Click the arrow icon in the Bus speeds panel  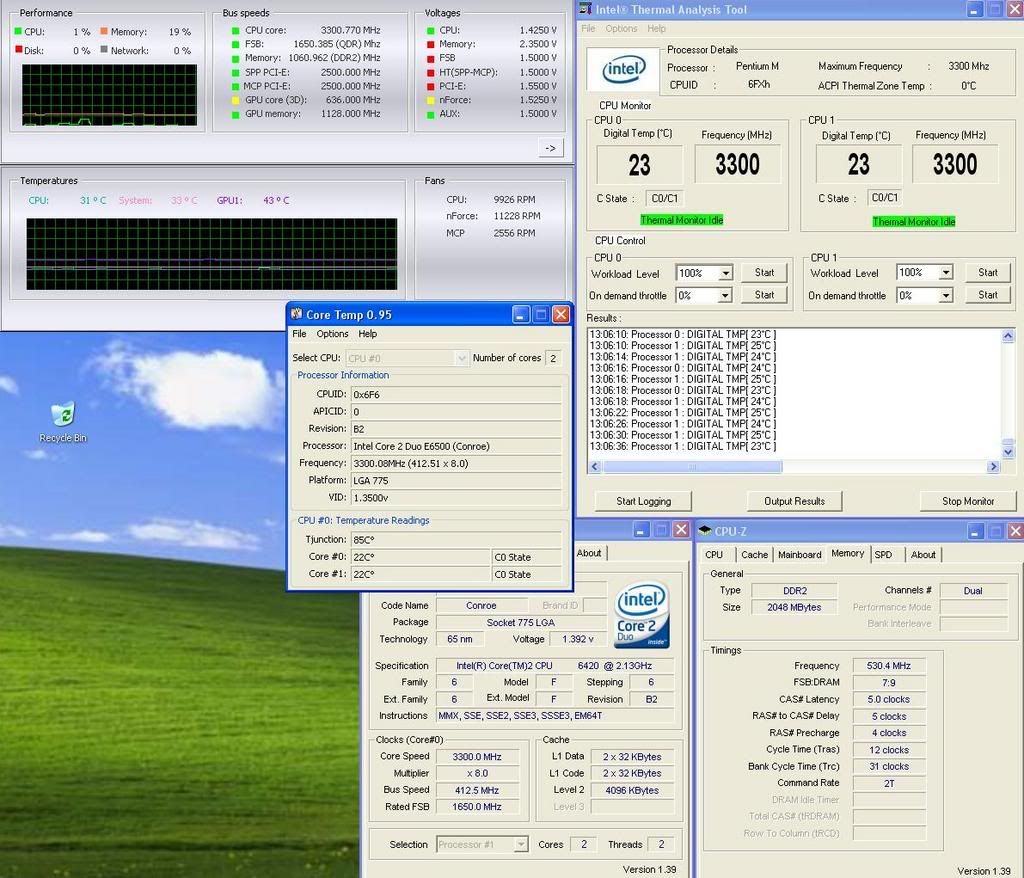(x=549, y=147)
